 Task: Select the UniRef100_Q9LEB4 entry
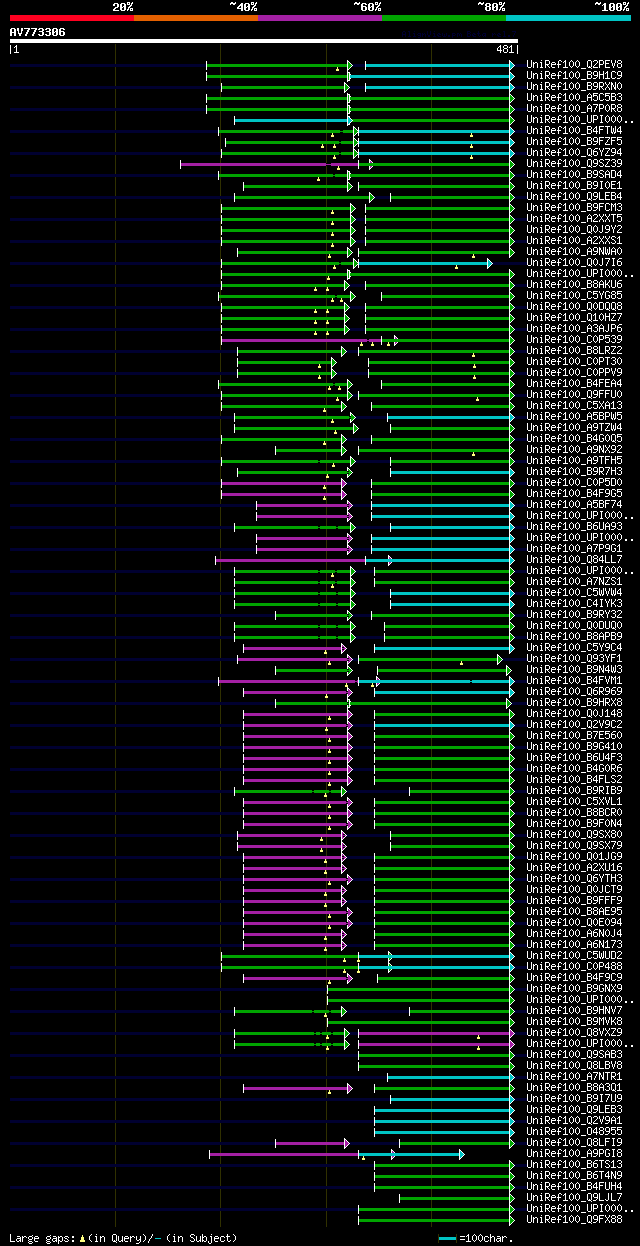point(574,196)
